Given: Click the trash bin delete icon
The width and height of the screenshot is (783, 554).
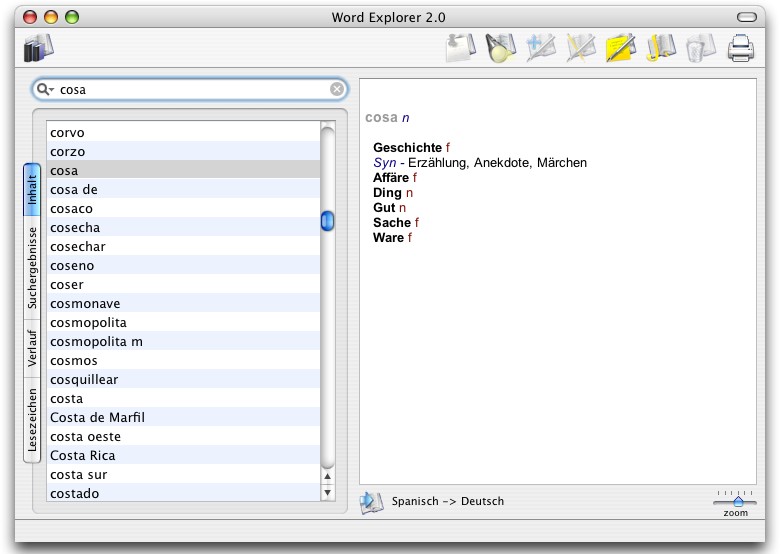Looking at the screenshot, I should 701,48.
